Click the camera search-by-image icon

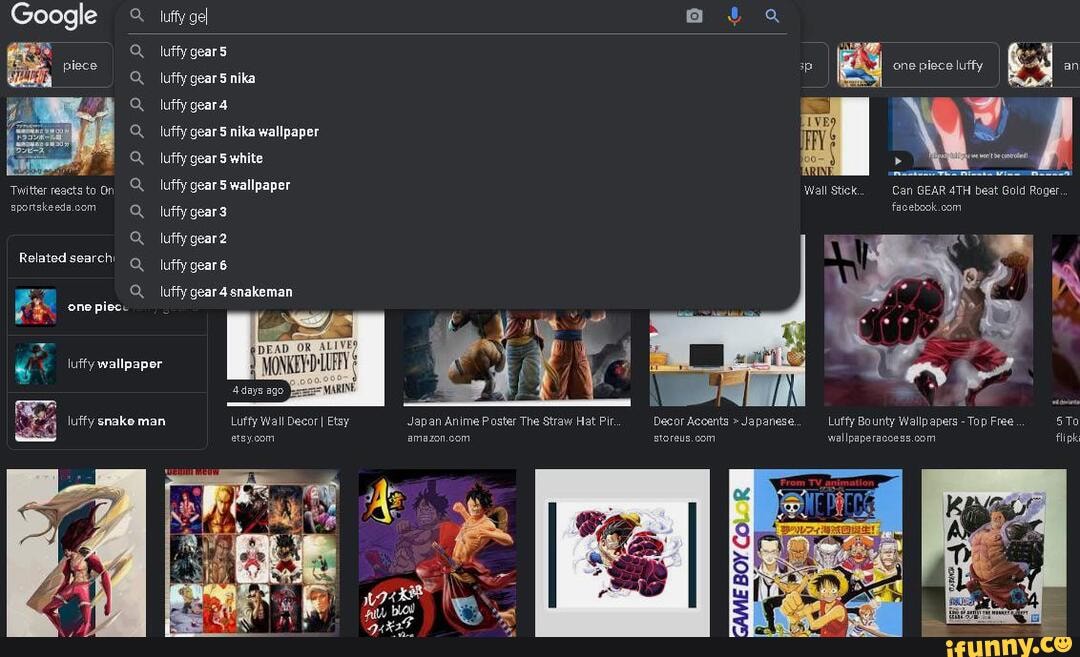(x=694, y=16)
